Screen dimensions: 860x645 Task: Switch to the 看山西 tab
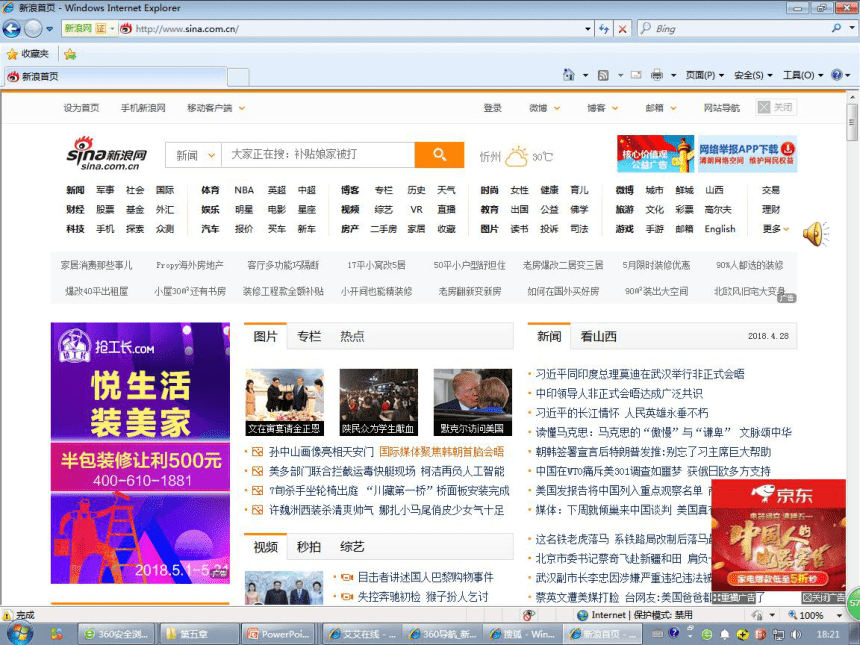tap(598, 336)
